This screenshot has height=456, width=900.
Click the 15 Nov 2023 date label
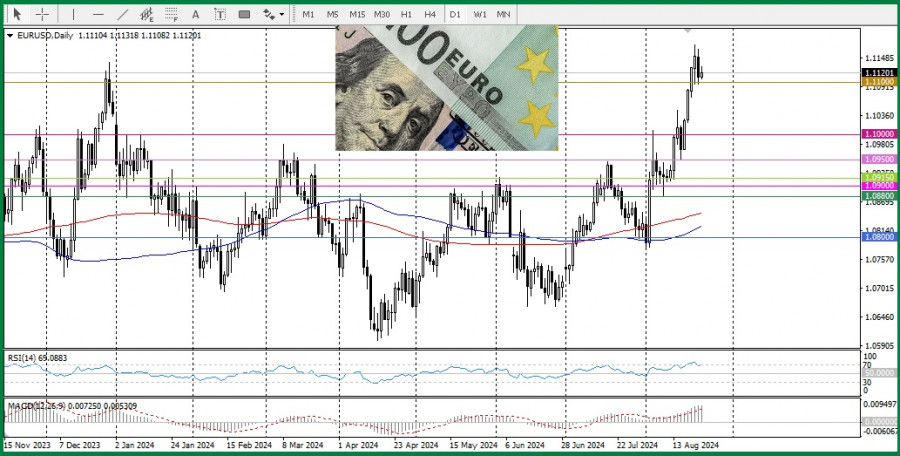click(x=27, y=445)
